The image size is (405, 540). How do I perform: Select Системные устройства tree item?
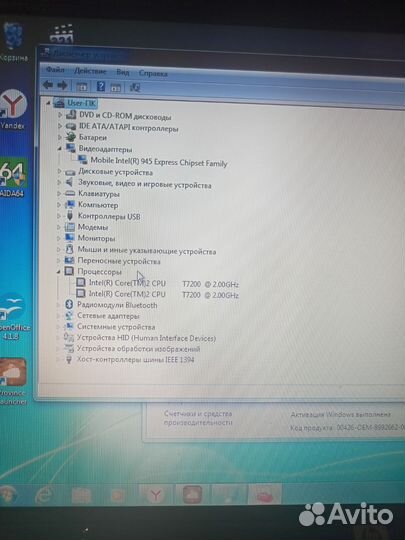[x=116, y=326]
